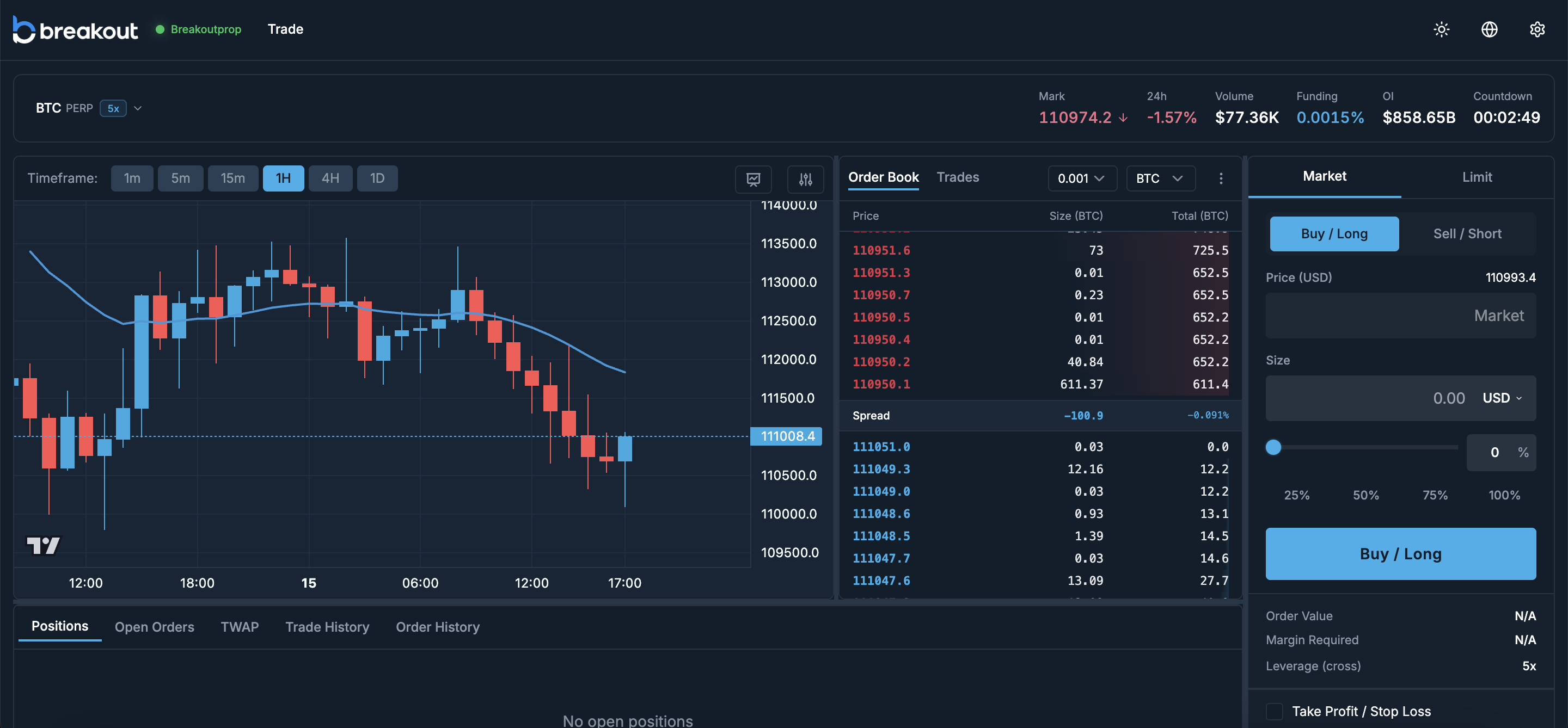
Task: Click the size percentage slider handle
Action: tap(1273, 447)
